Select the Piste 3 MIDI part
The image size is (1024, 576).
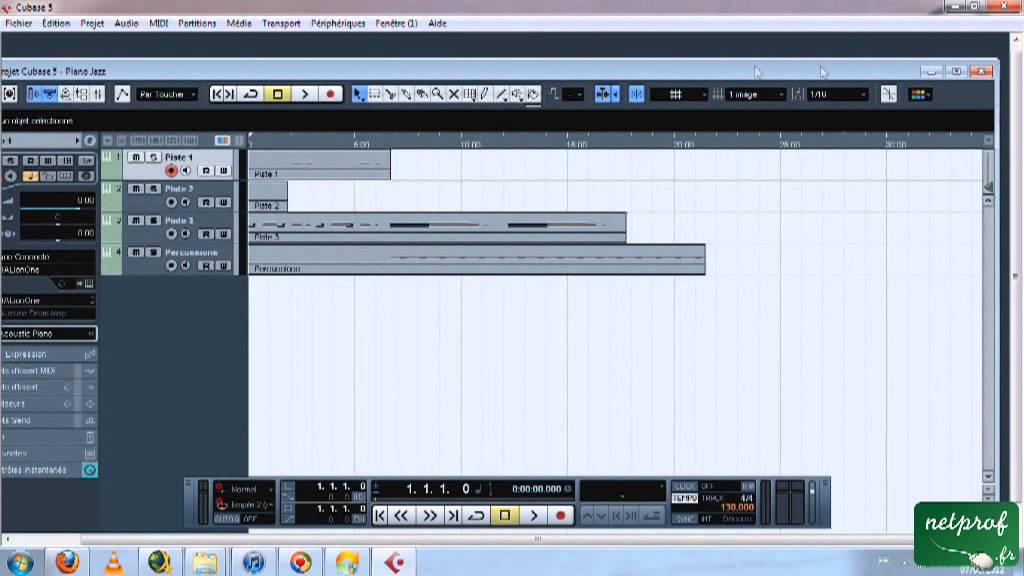coord(438,228)
